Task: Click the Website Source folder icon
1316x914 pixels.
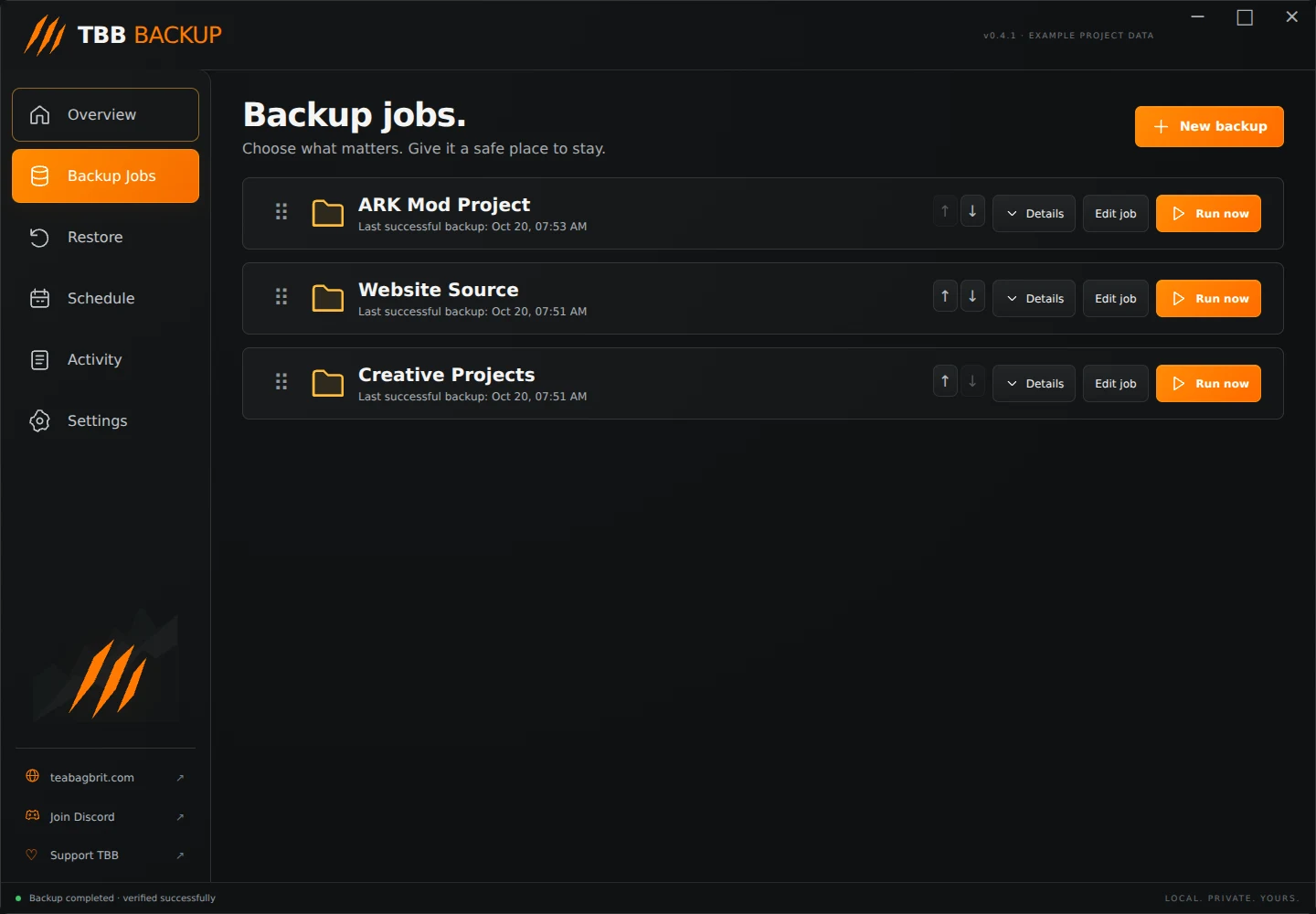Action: coord(327,298)
